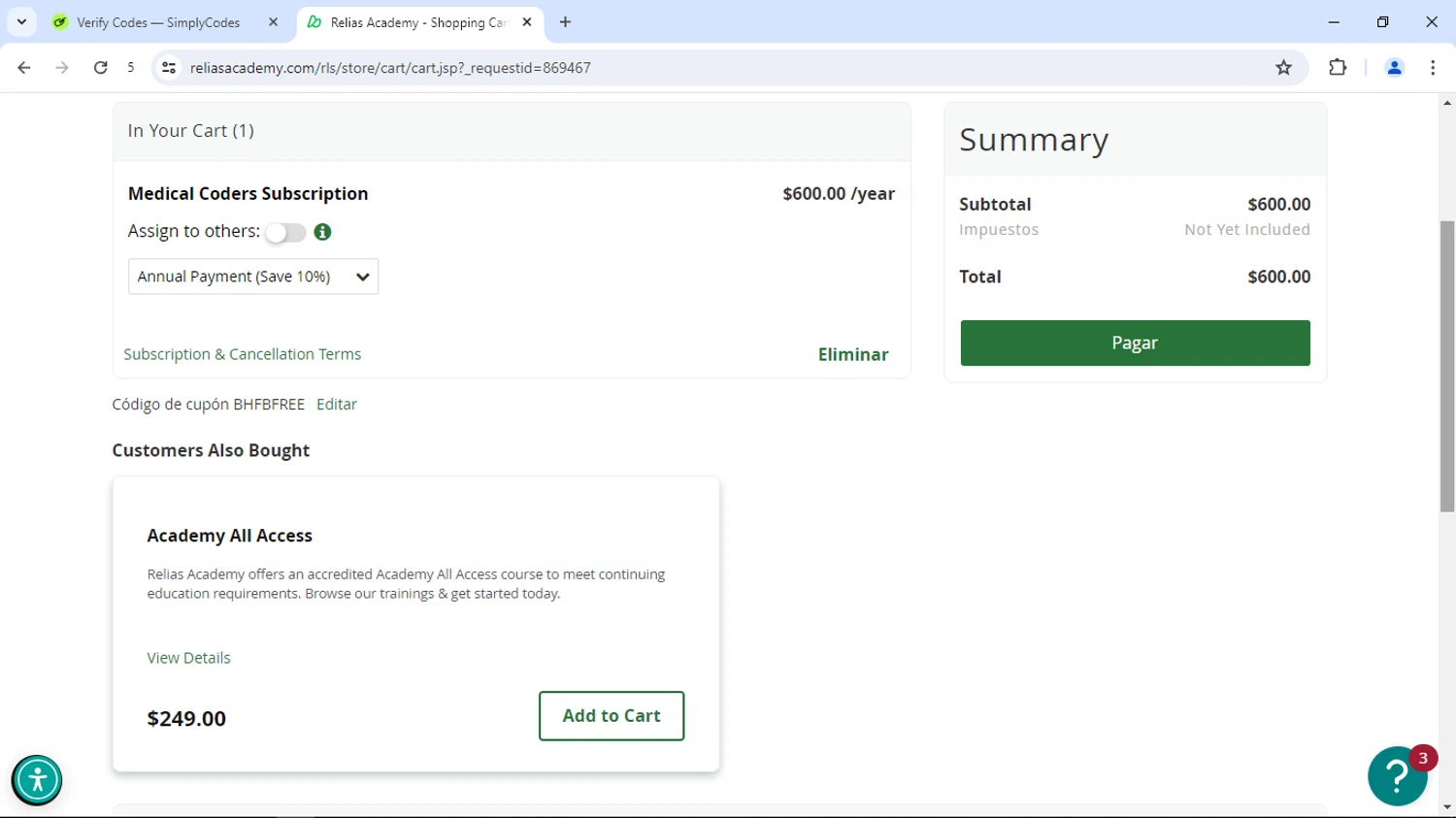1456x818 pixels.
Task: Click the $249.00 price text
Action: click(x=186, y=718)
